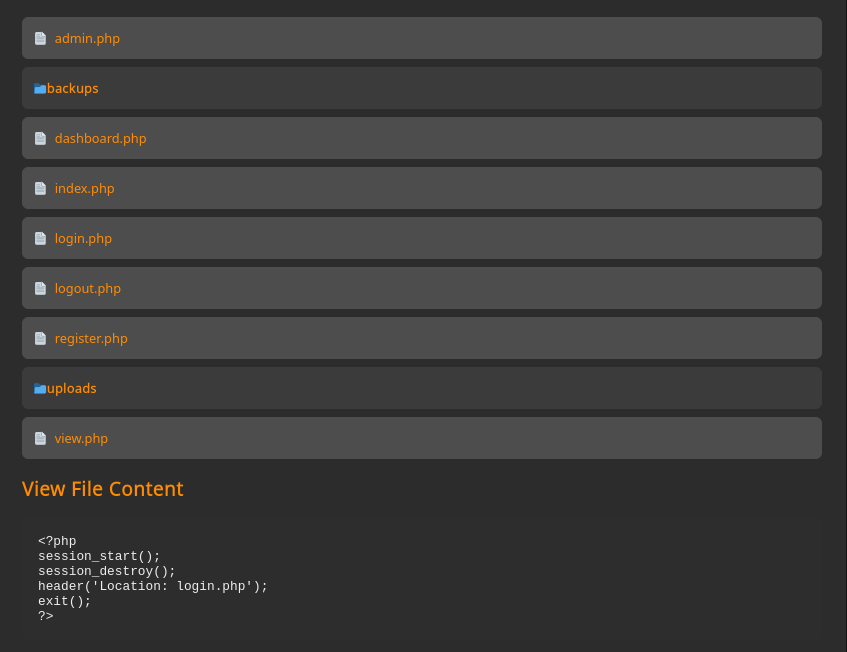
Task: Click the blue folder icon for uploads
Action: click(40, 388)
